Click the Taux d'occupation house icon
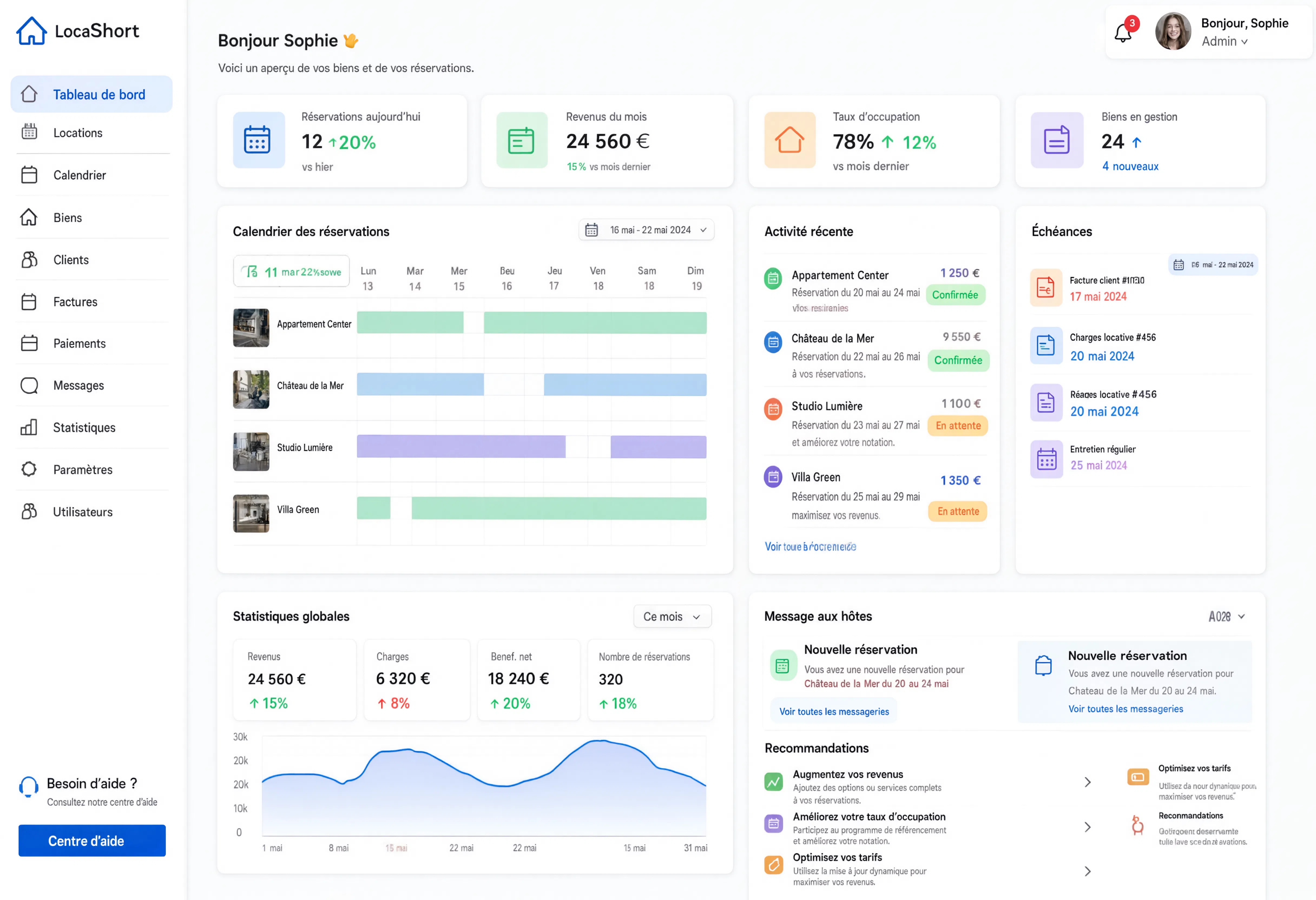 (789, 140)
